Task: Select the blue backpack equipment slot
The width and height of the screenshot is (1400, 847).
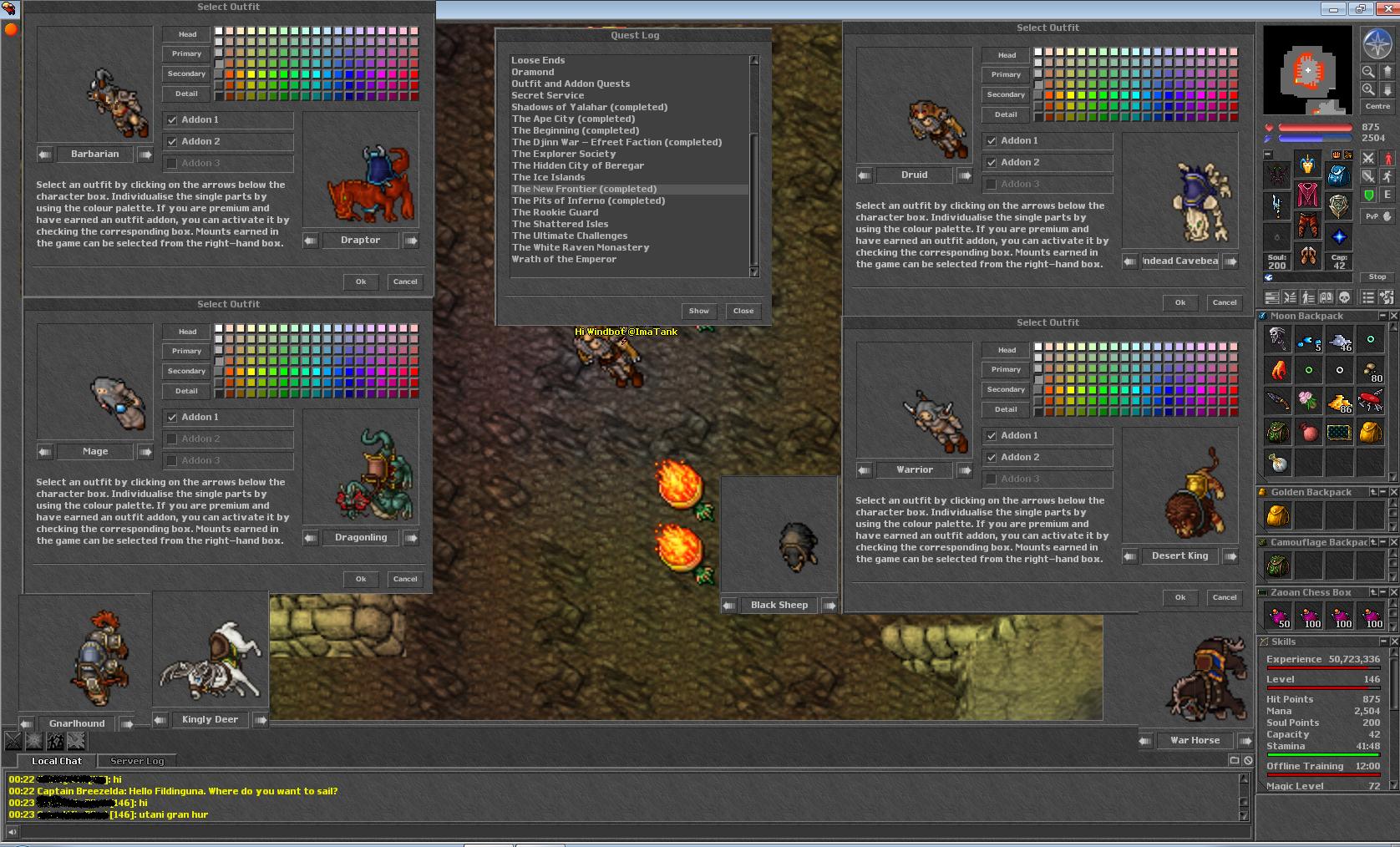Action: tap(1338, 175)
